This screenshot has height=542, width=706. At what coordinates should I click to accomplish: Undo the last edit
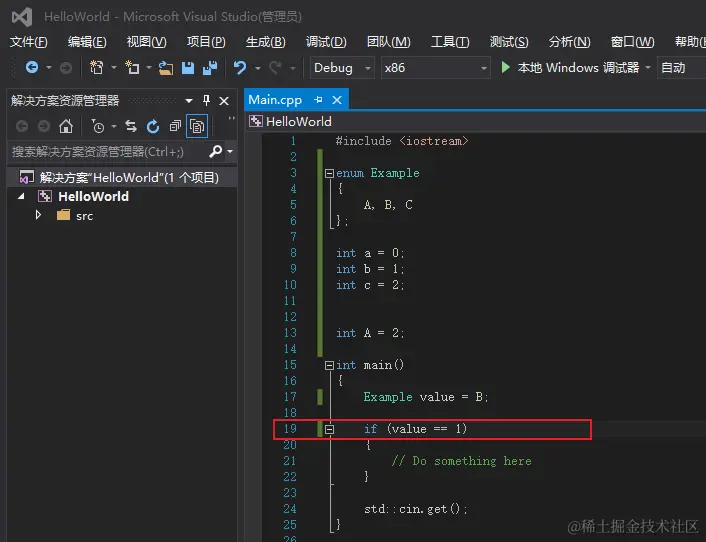coord(240,68)
